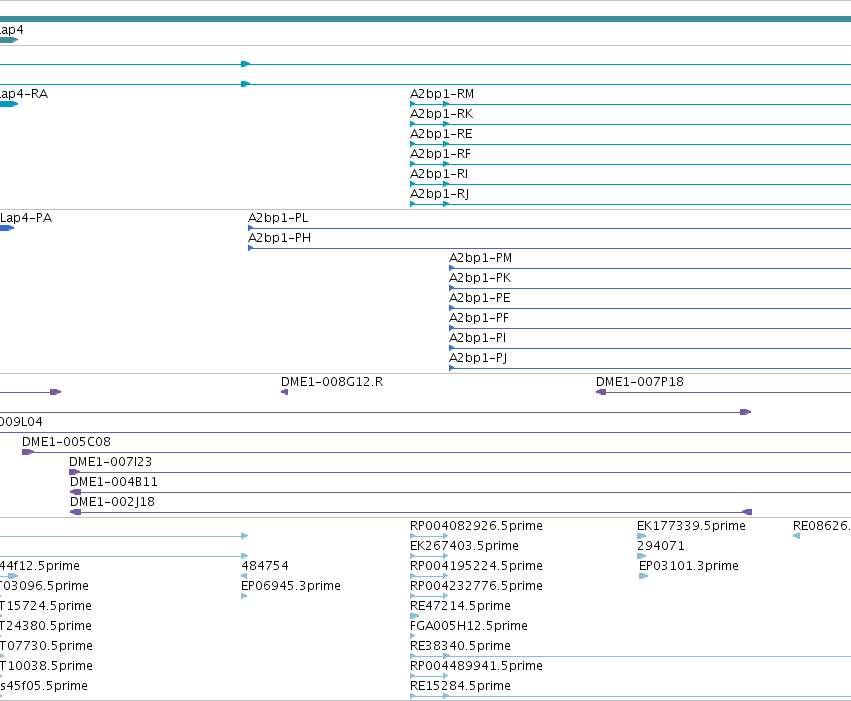Select the A2bp1-RK transcript label
Viewport: 851px width, 701px height.
pyautogui.click(x=441, y=114)
